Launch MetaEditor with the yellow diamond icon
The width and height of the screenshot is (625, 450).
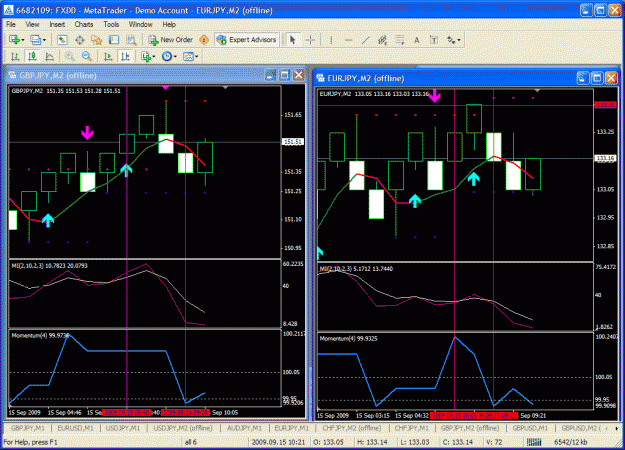204,40
